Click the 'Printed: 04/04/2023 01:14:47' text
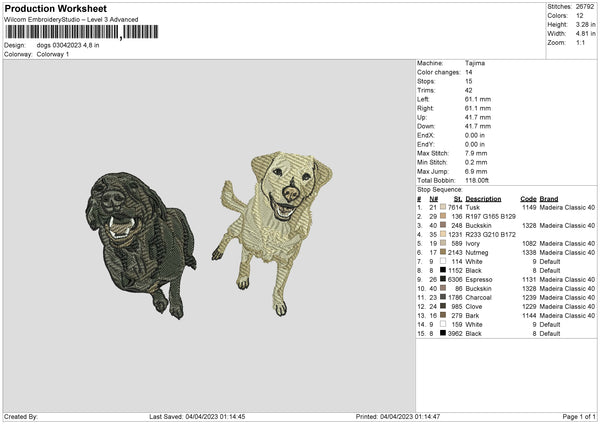Screen dimensions: 600x424 398,416
